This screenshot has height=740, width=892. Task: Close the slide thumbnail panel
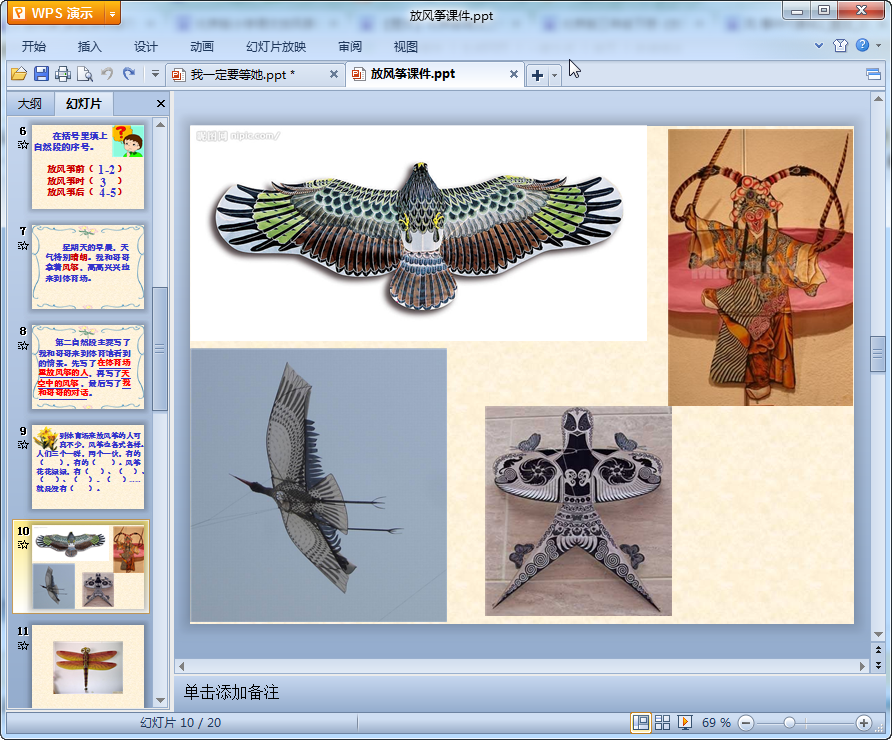click(x=160, y=104)
